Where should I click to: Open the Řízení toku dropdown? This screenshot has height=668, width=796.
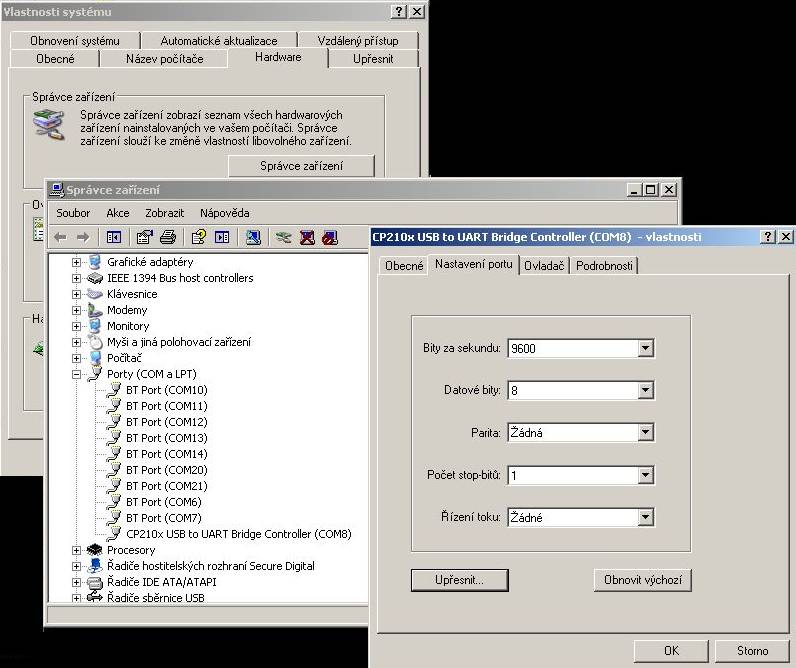(x=645, y=518)
